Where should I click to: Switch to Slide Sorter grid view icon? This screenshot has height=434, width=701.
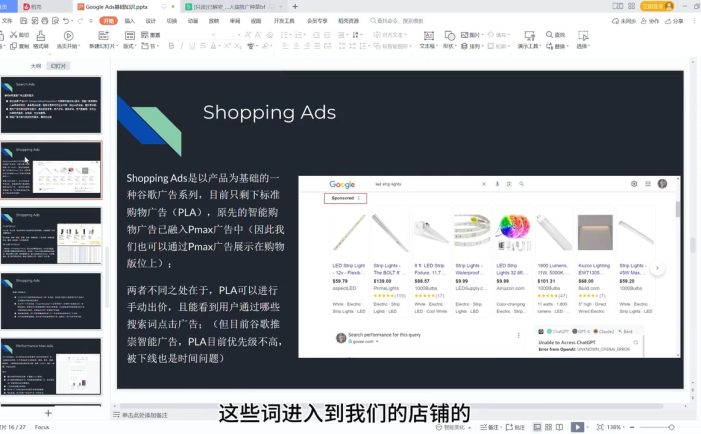pyautogui.click(x=549, y=427)
